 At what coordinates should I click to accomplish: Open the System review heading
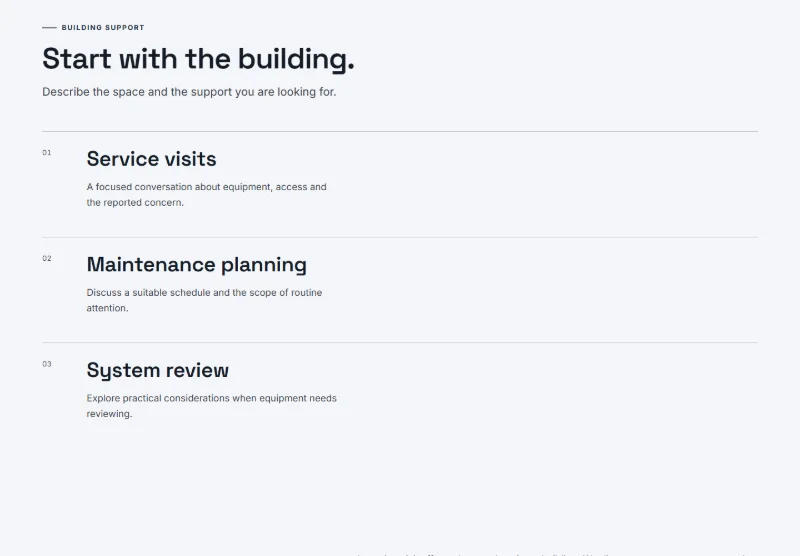pyautogui.click(x=158, y=370)
